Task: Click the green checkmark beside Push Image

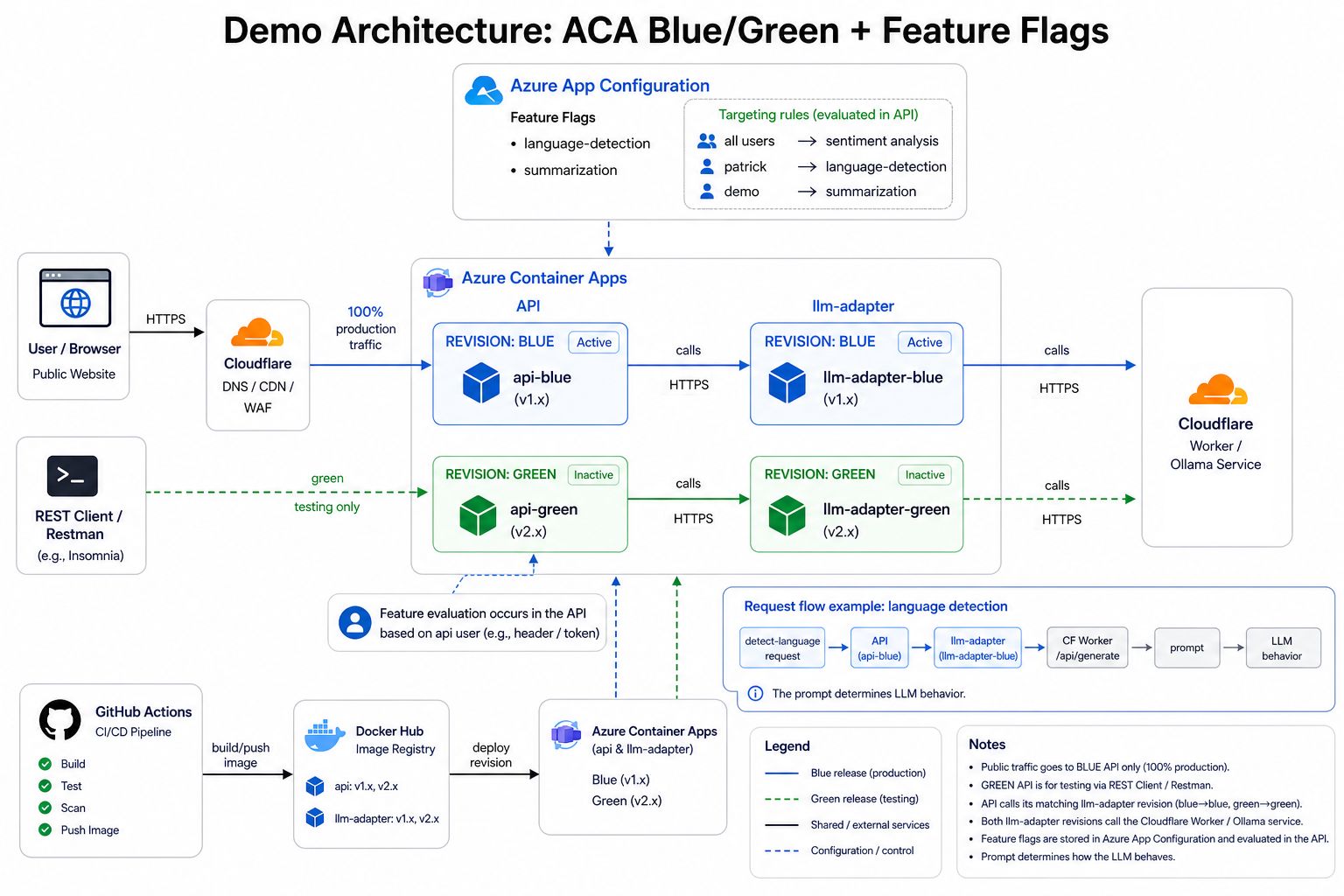Action: pos(45,829)
